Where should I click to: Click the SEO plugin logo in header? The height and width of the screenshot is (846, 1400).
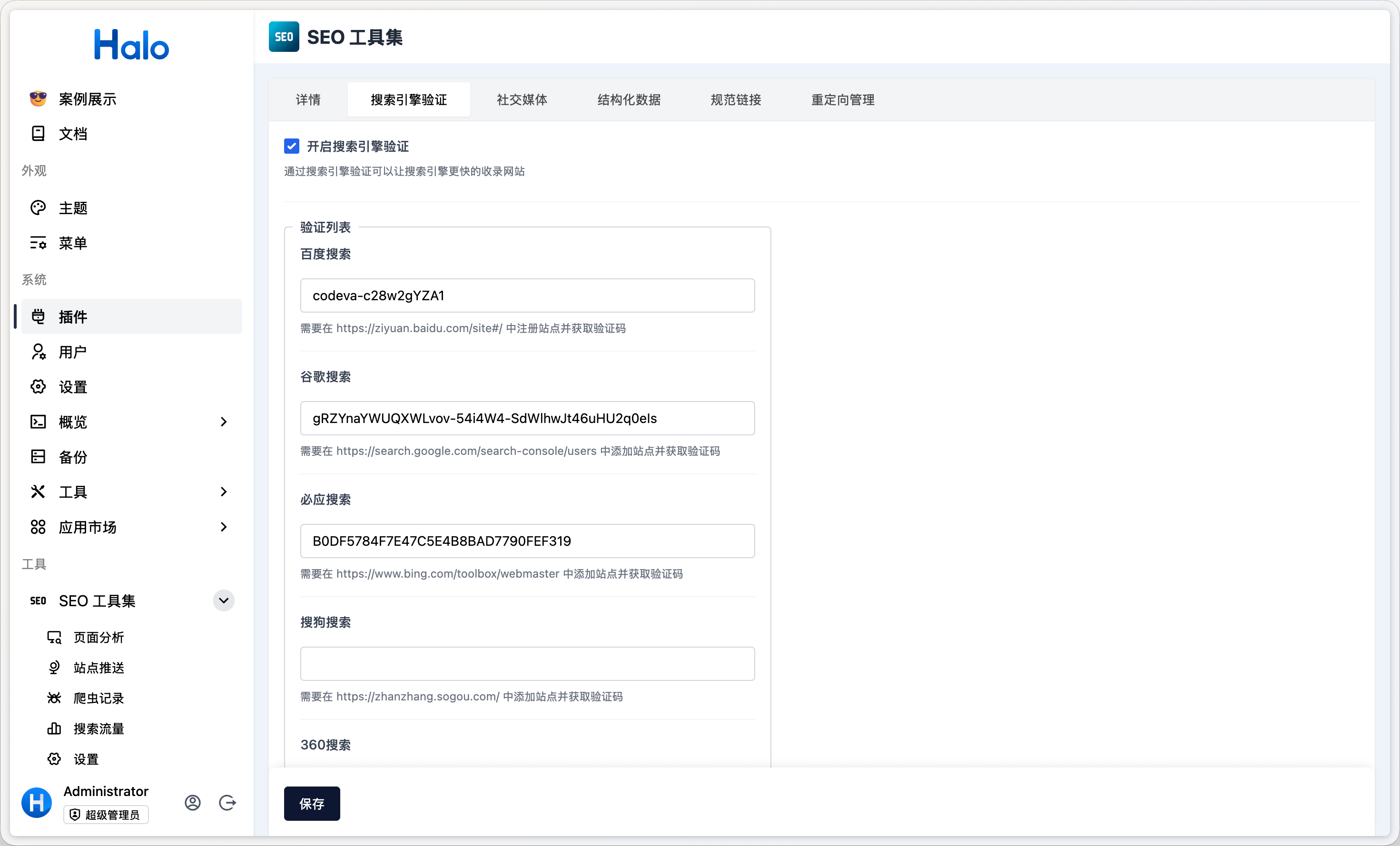(284, 37)
